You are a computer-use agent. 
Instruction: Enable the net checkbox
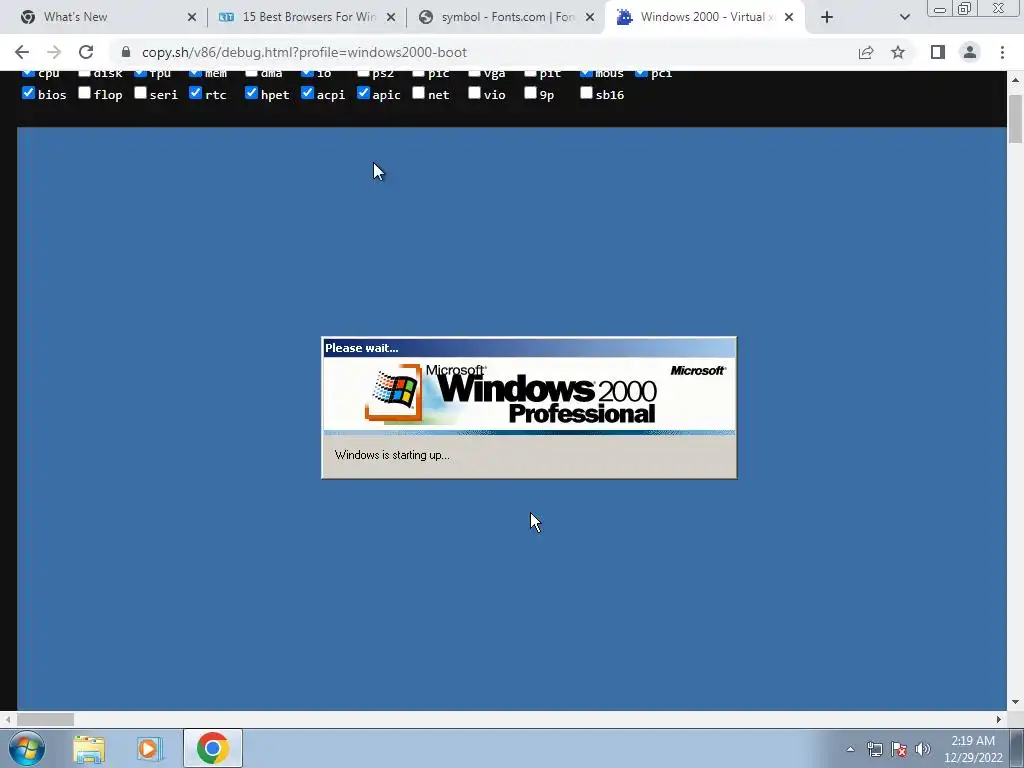click(x=419, y=93)
